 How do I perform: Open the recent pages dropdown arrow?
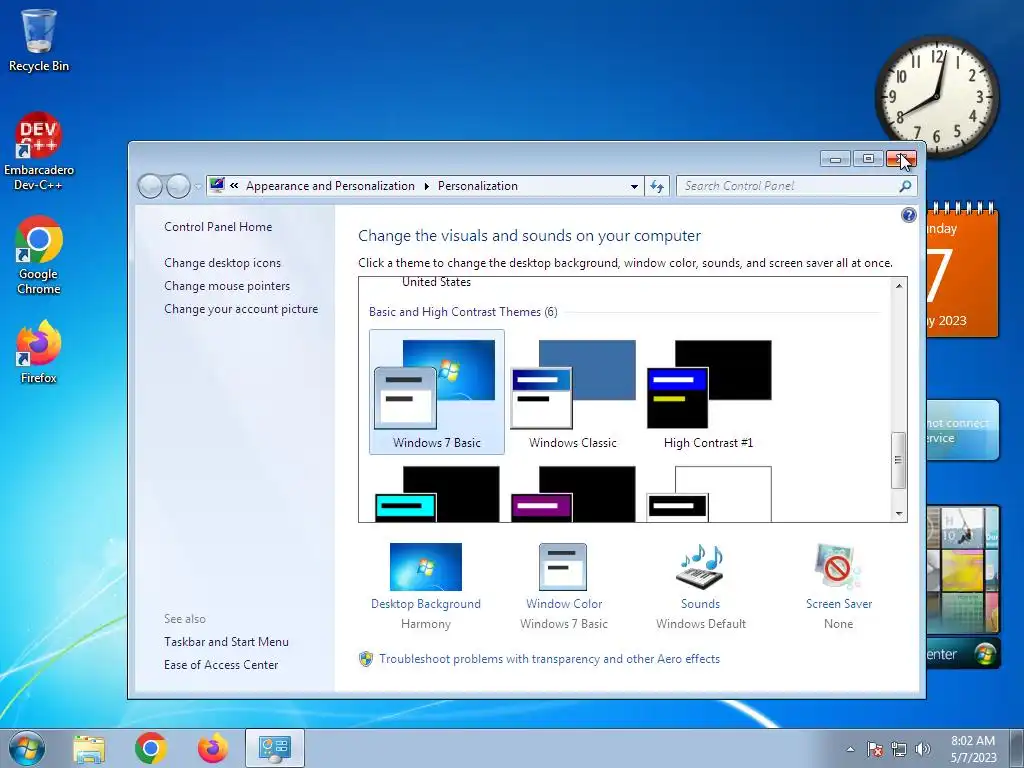click(198, 187)
